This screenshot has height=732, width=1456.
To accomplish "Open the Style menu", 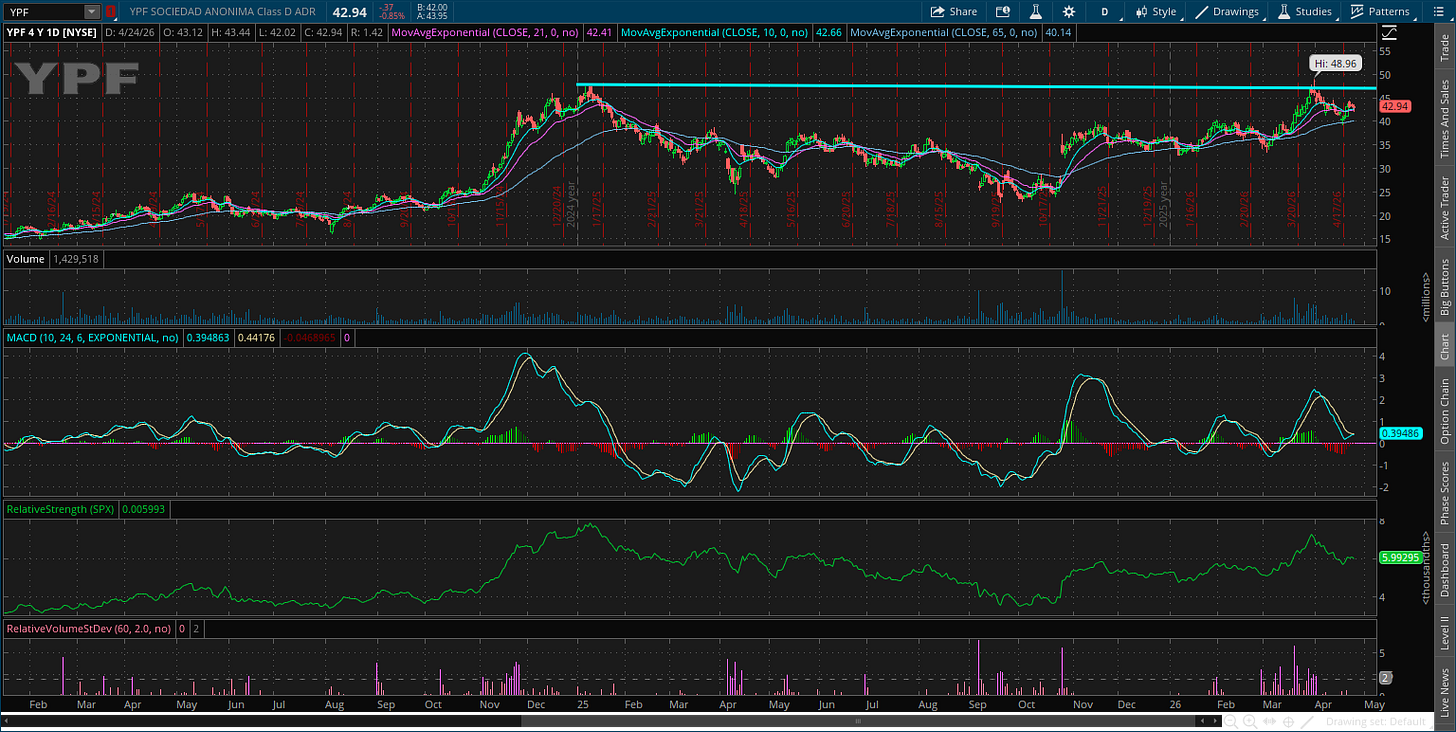I will [x=1155, y=12].
